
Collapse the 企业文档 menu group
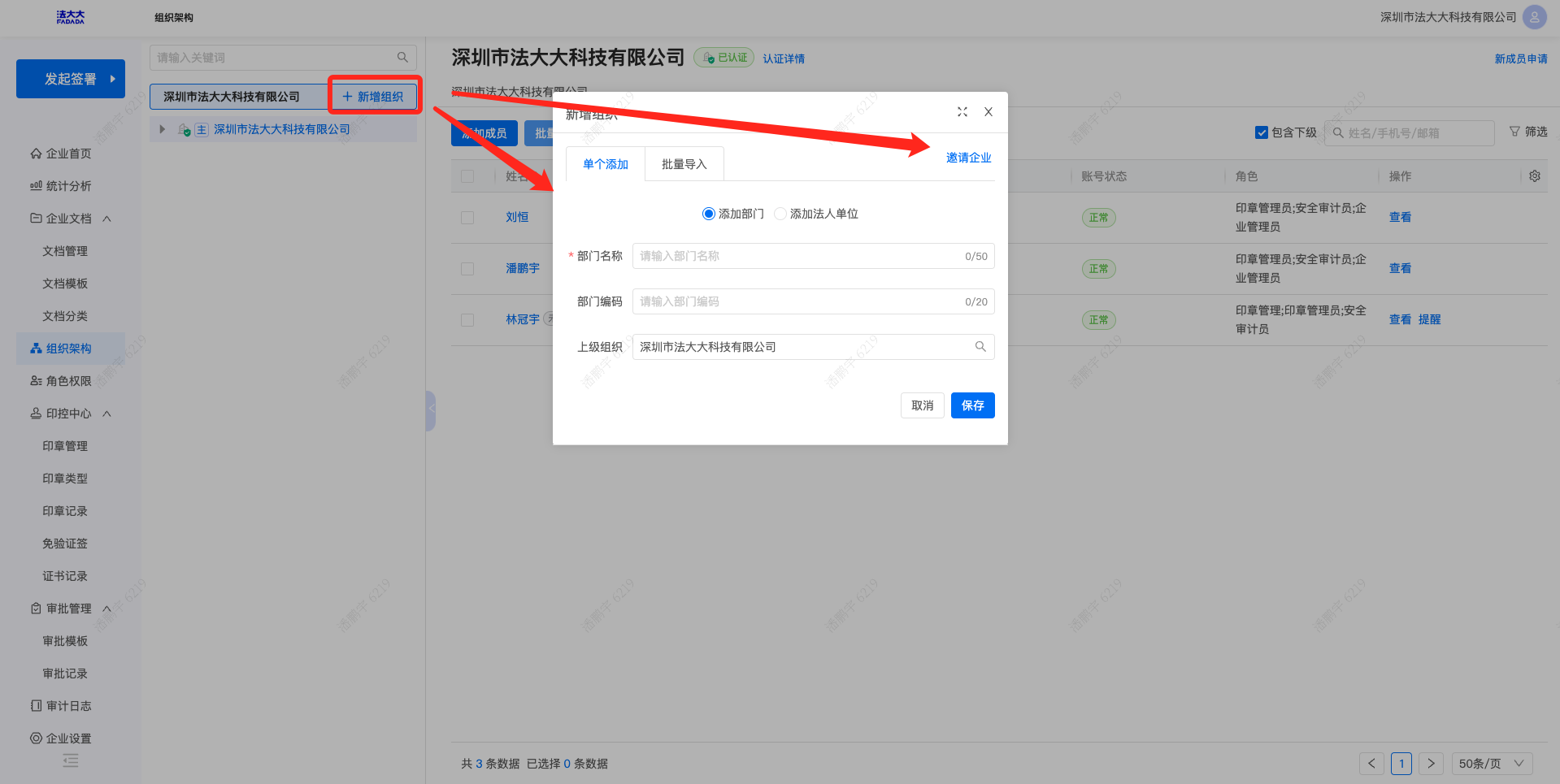tap(106, 219)
